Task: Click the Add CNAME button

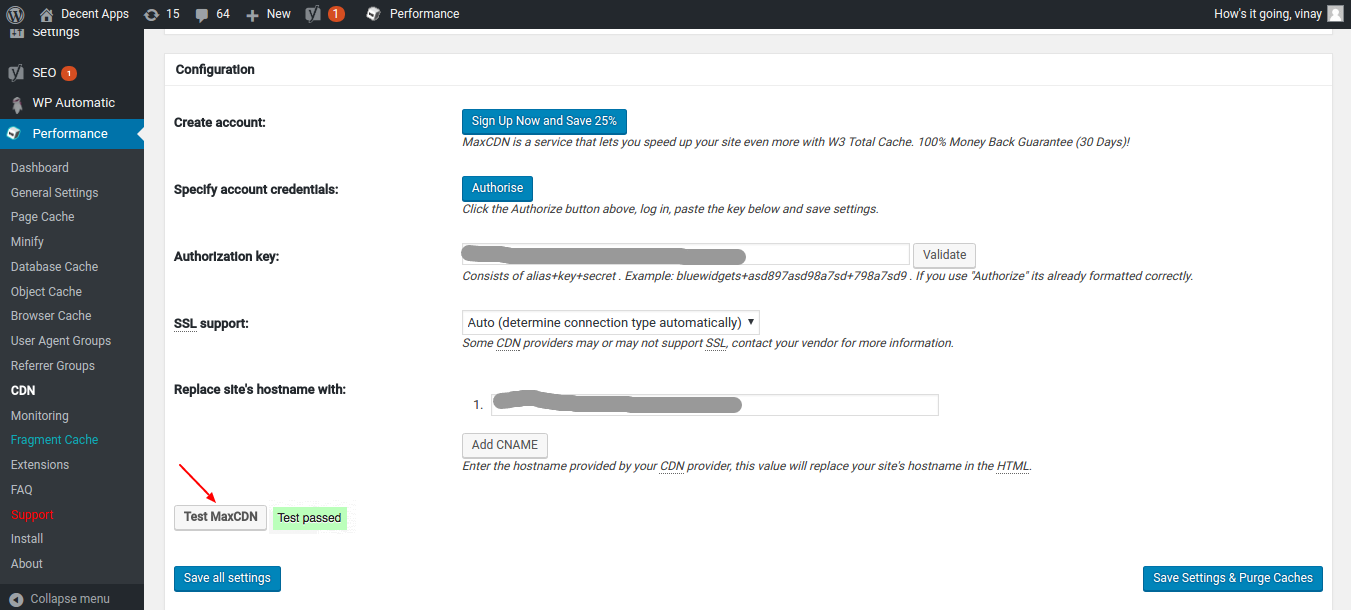Action: tap(504, 445)
